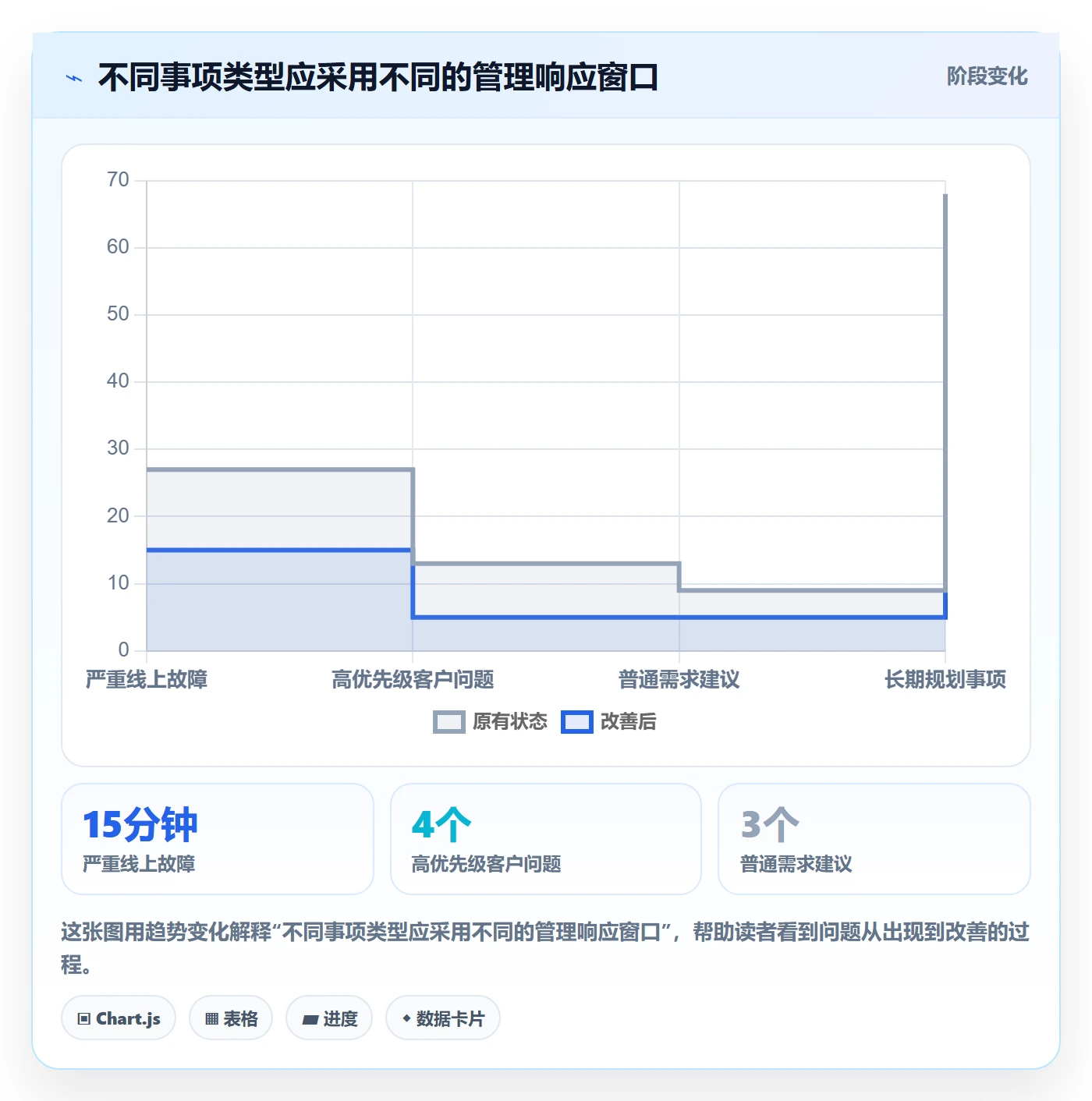Toggle the 改善后 legend swatch
This screenshot has height=1101, width=1092.
point(577,722)
